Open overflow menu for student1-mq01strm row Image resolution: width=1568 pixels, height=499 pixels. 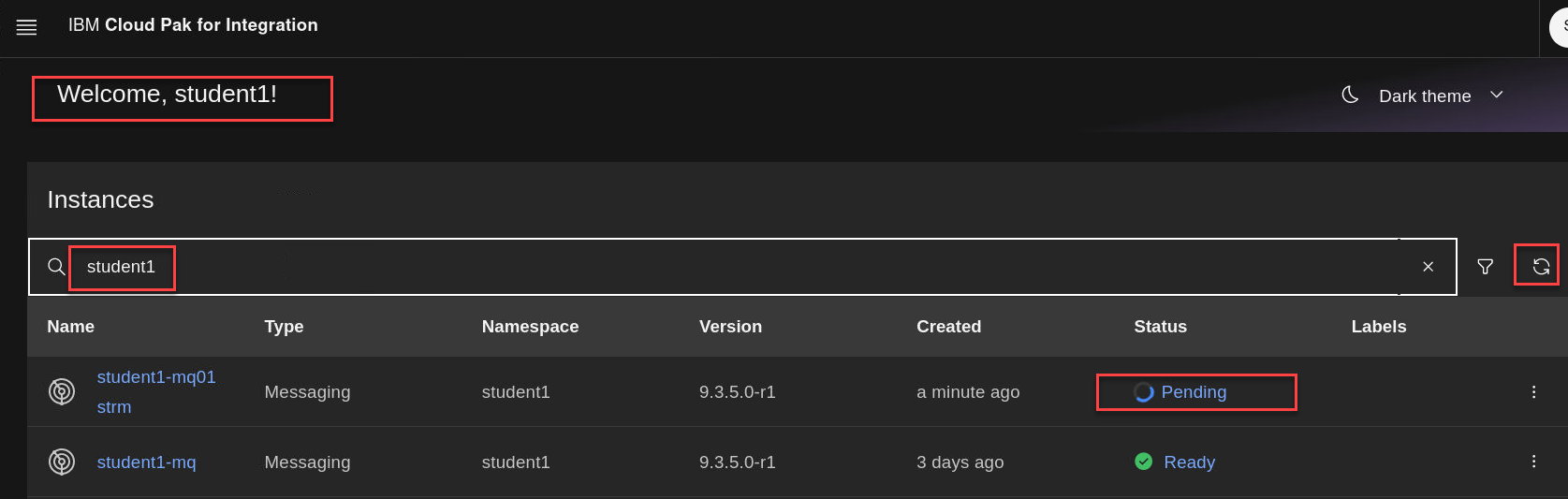[x=1533, y=391]
